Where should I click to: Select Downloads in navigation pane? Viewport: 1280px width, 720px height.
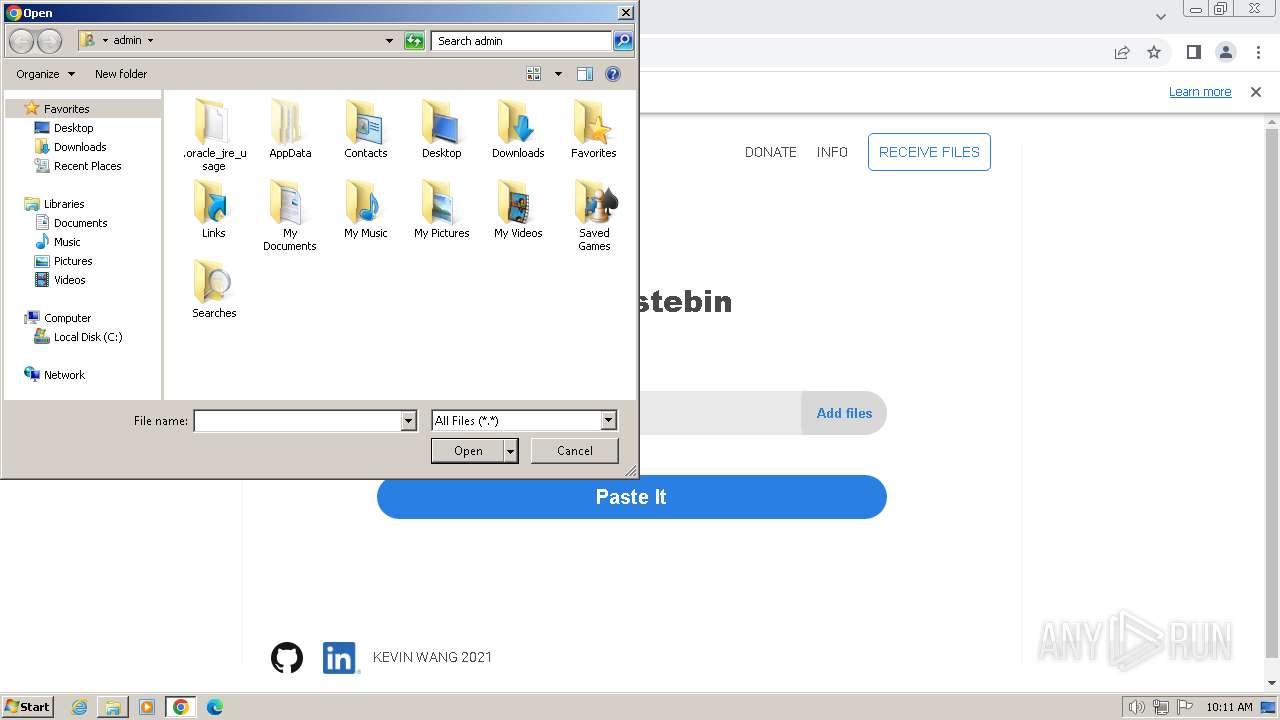pos(80,147)
